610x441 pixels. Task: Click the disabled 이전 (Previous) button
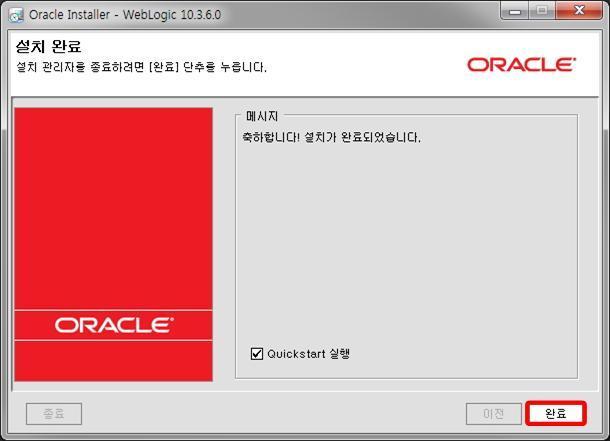tap(494, 414)
